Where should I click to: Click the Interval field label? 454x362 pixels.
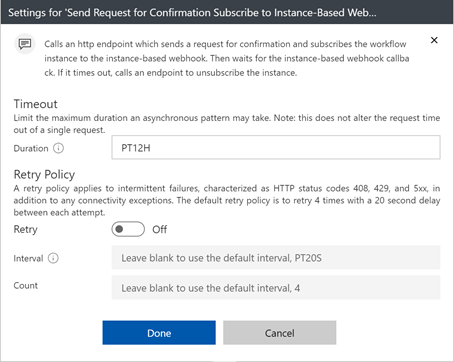pyautogui.click(x=28, y=258)
